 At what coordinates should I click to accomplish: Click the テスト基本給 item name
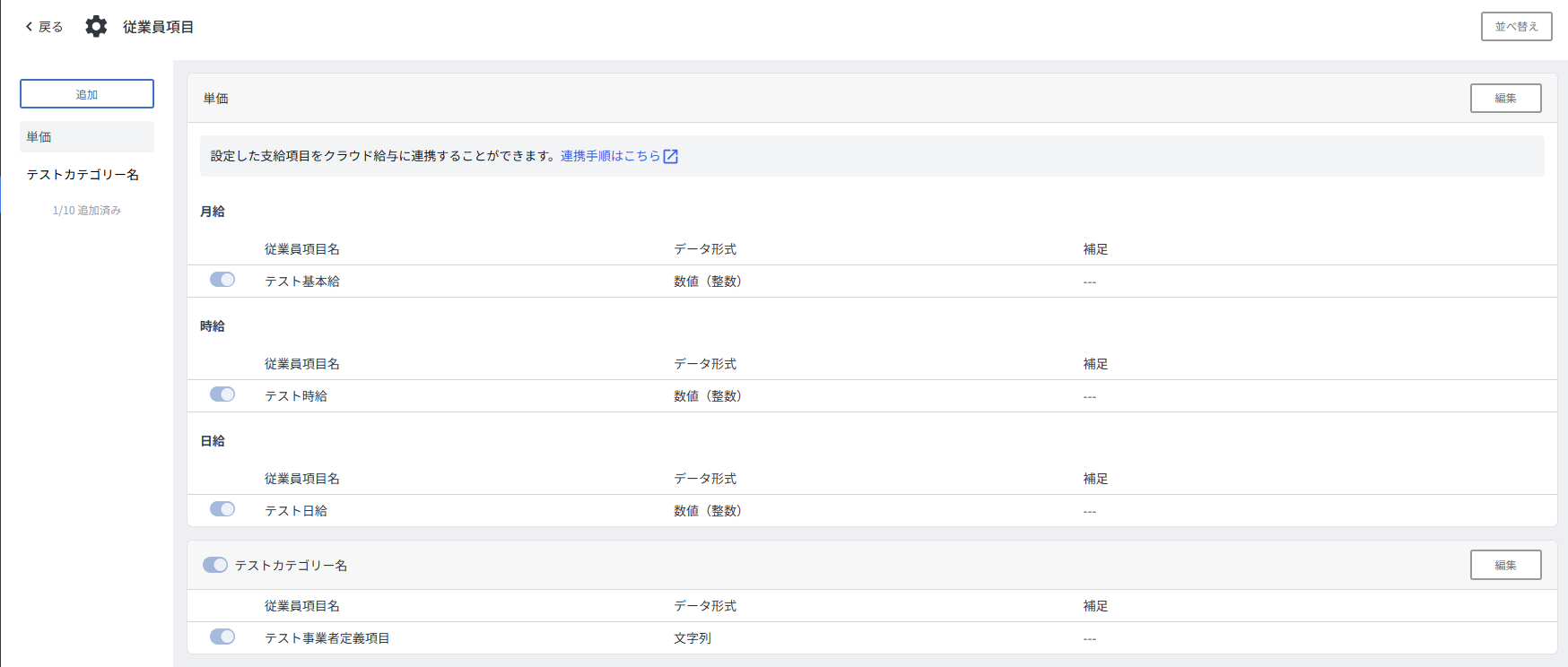click(x=302, y=282)
